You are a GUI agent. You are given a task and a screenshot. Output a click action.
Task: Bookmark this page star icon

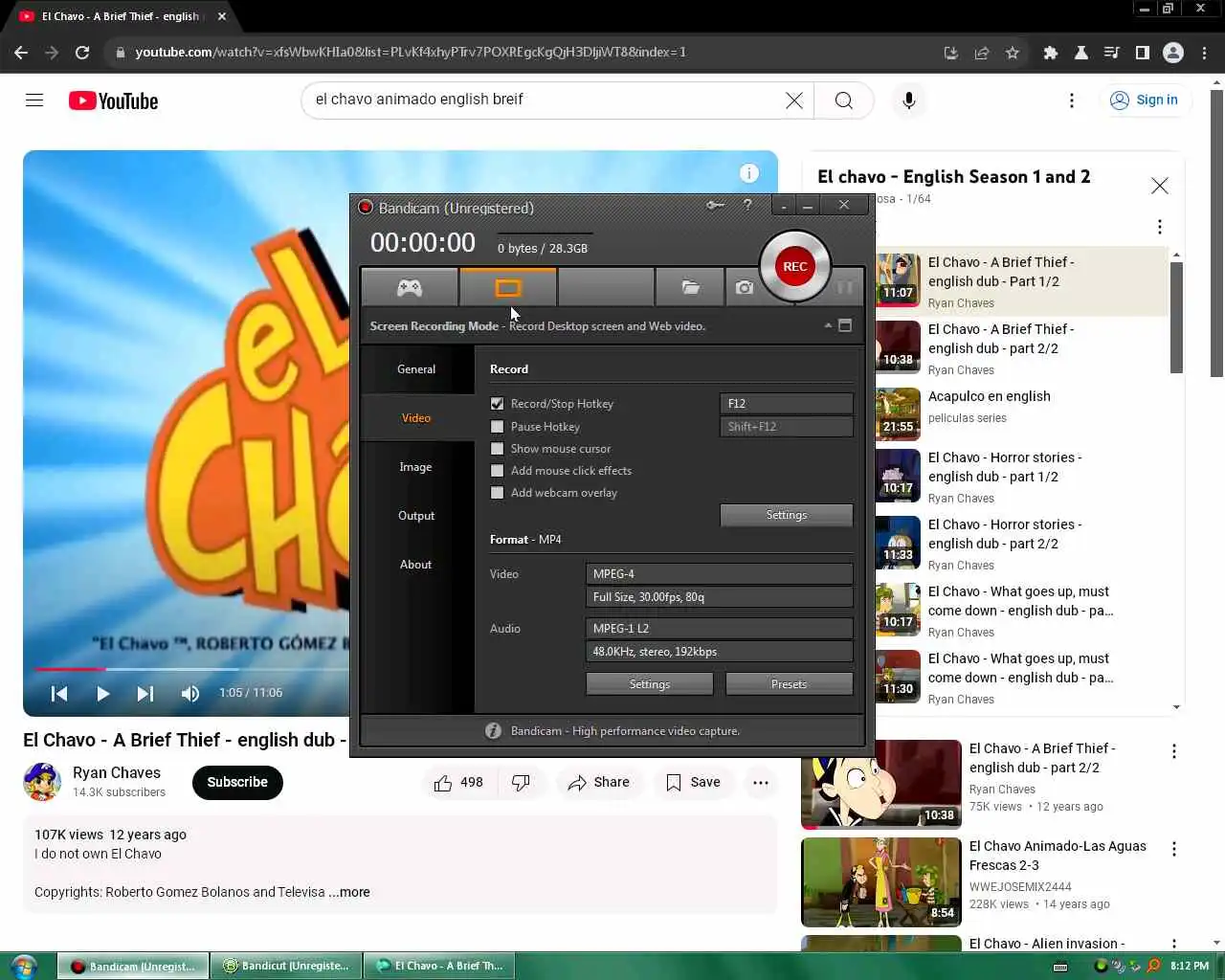coord(1013,53)
